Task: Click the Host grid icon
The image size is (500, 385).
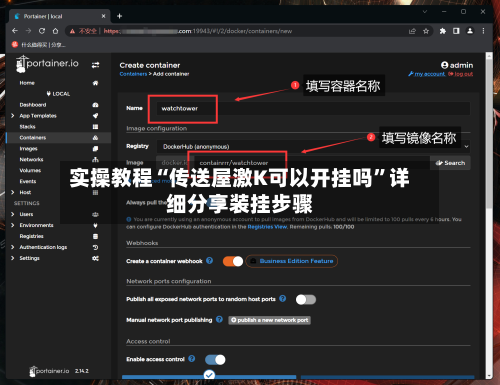Action: [95, 192]
